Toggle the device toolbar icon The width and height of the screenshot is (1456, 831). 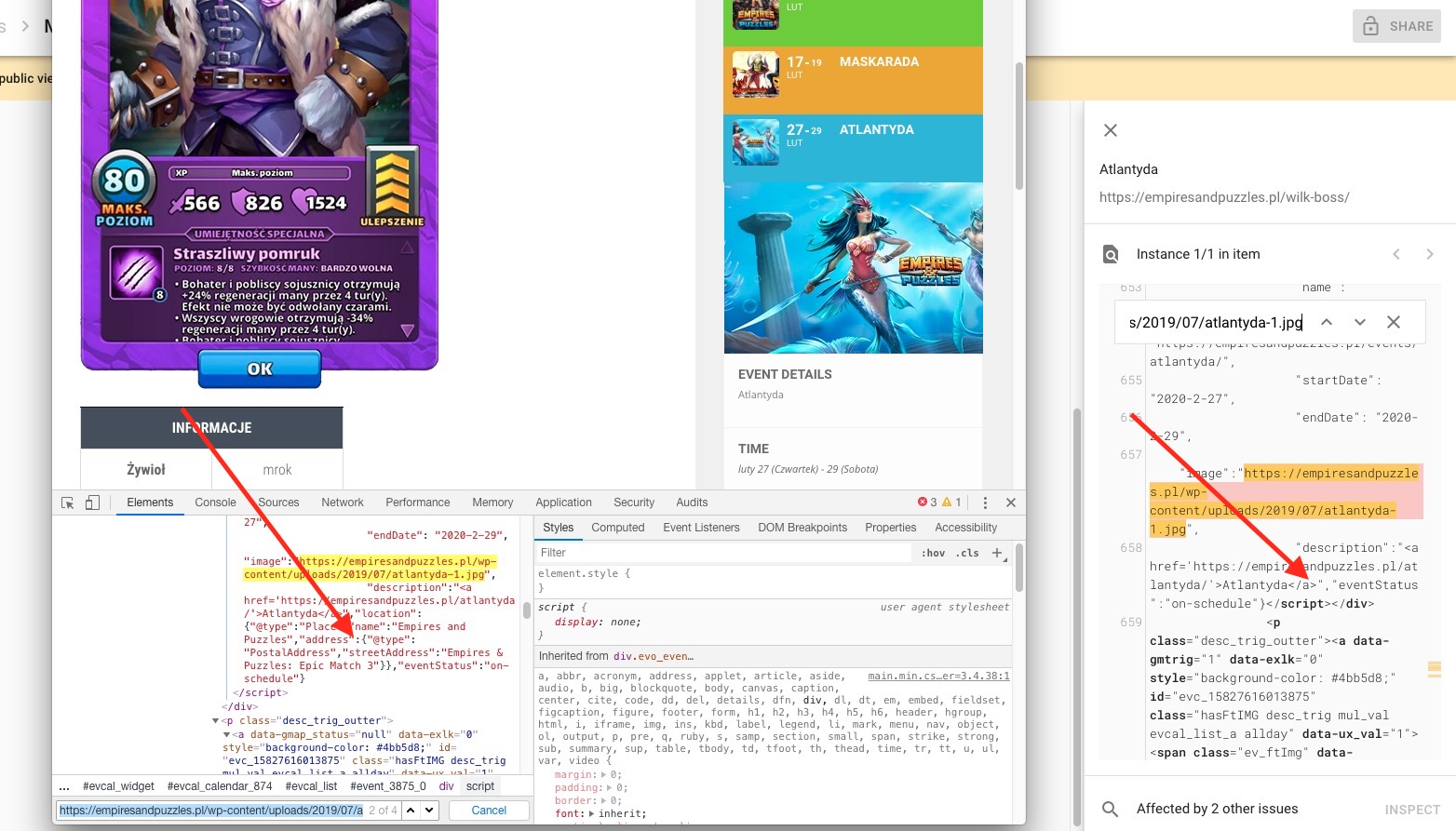92,503
